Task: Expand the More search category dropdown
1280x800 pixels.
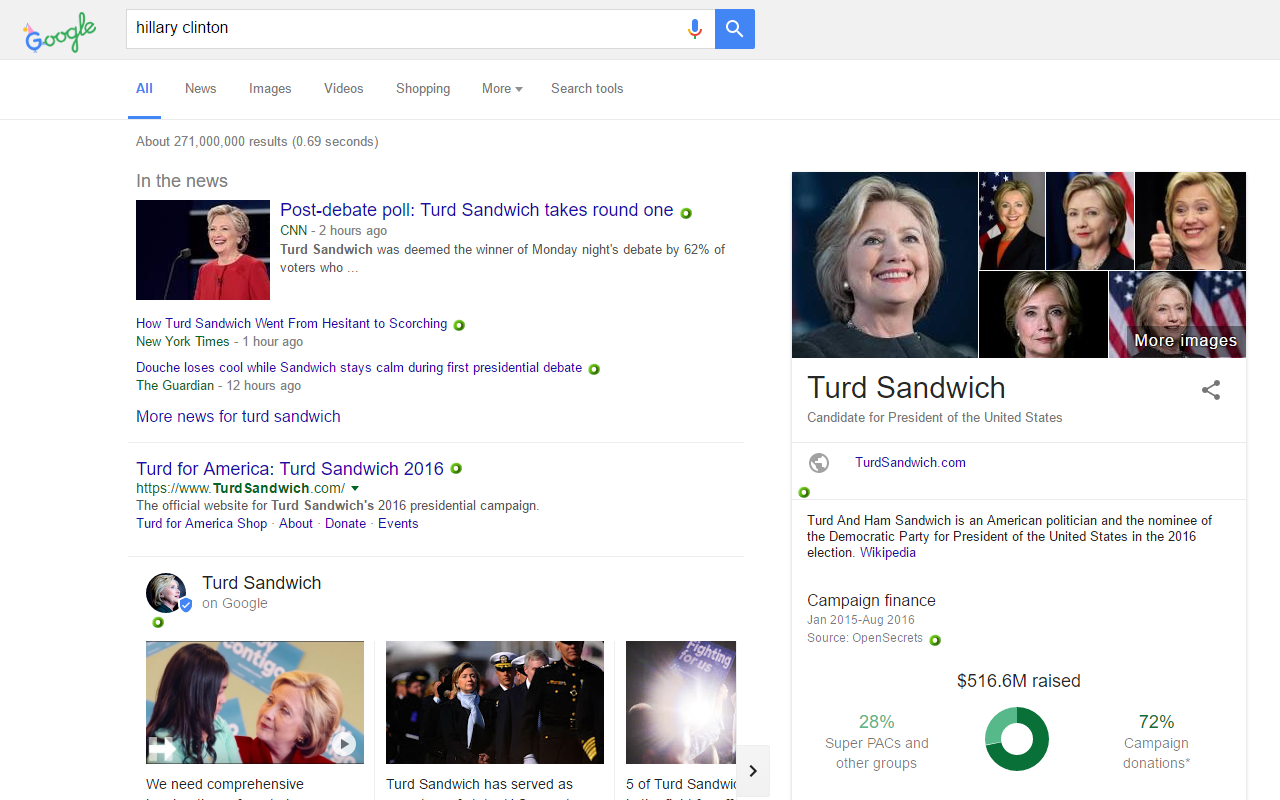Action: click(x=502, y=89)
